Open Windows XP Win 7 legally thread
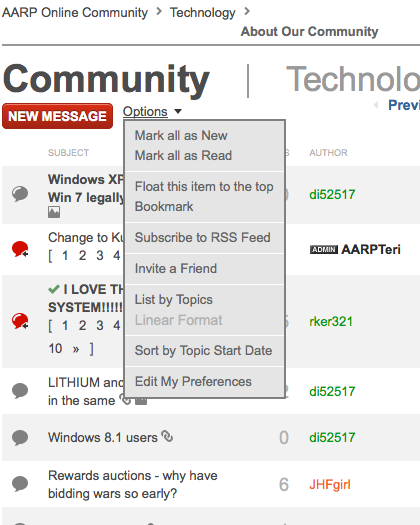This screenshot has width=420, height=525. pos(86,189)
